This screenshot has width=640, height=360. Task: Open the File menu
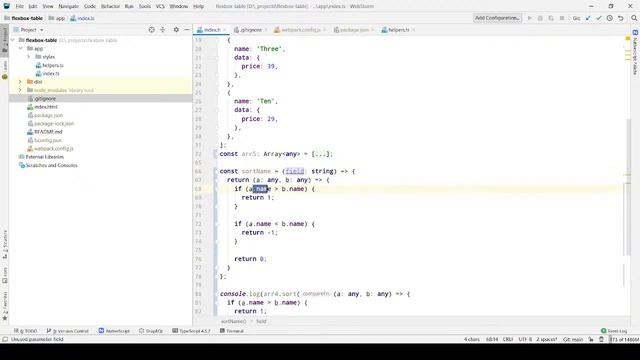(x=20, y=7)
